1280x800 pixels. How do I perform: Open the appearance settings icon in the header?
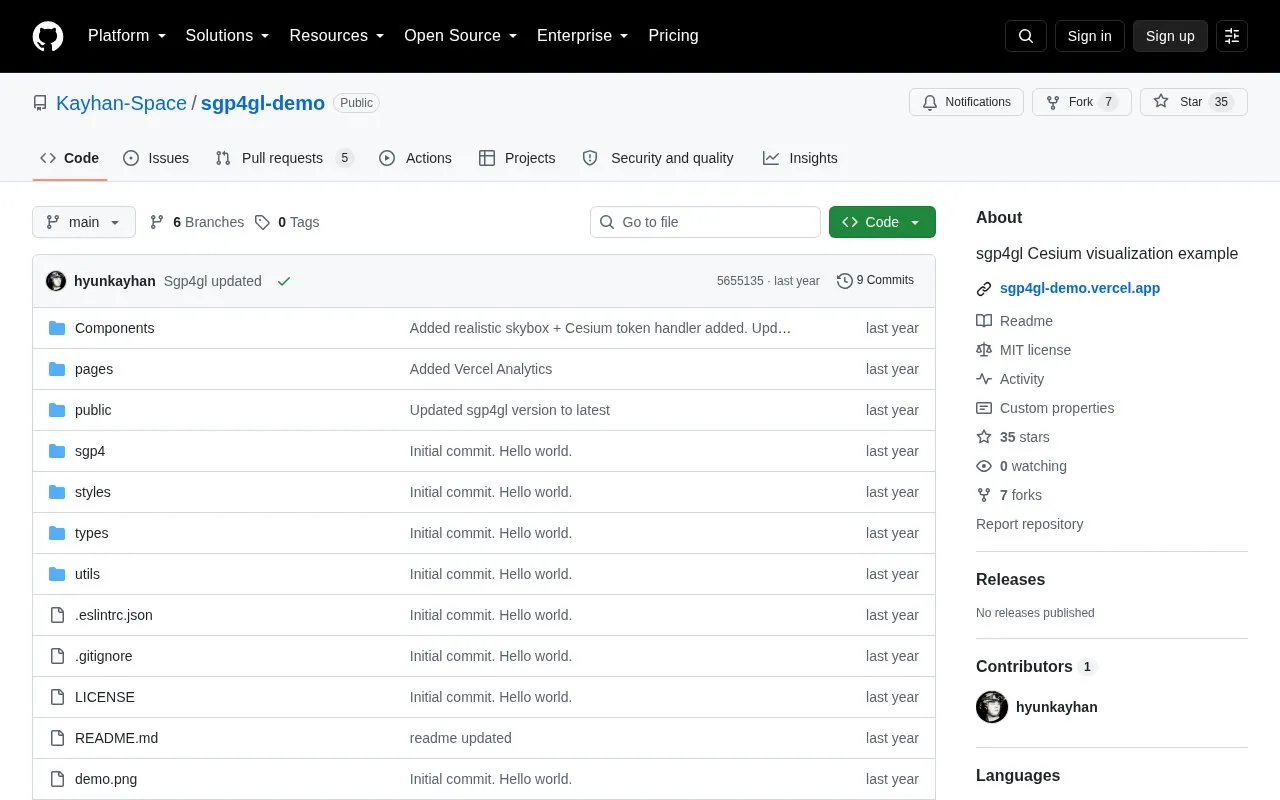coord(1232,36)
